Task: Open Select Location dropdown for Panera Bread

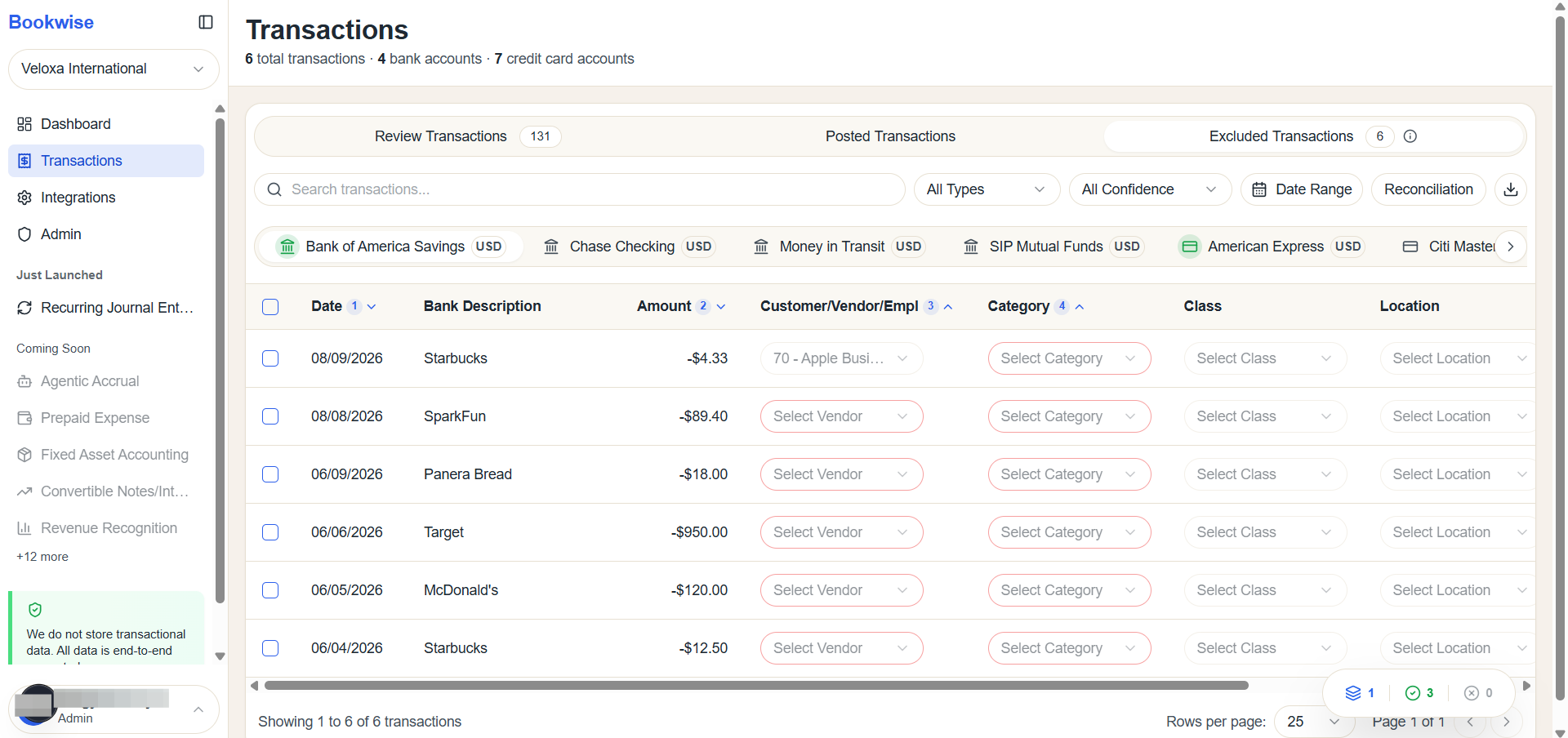Action: point(1458,474)
